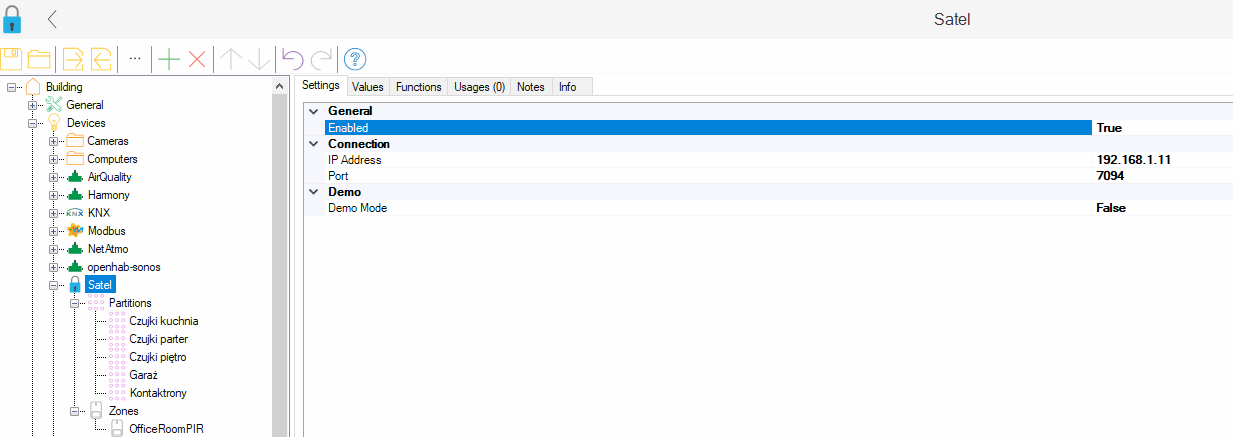Image resolution: width=1233 pixels, height=437 pixels.
Task: Open the three-dots more options menu
Action: (135, 59)
